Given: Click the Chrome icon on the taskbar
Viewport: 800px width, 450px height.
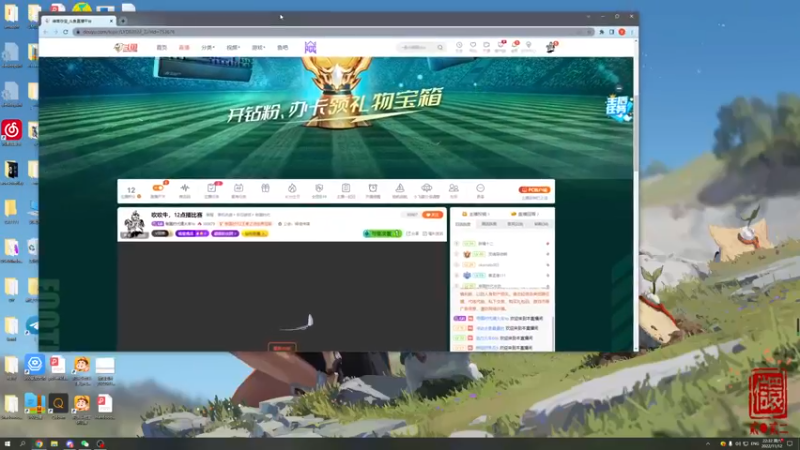Looking at the screenshot, I should click(x=39, y=444).
